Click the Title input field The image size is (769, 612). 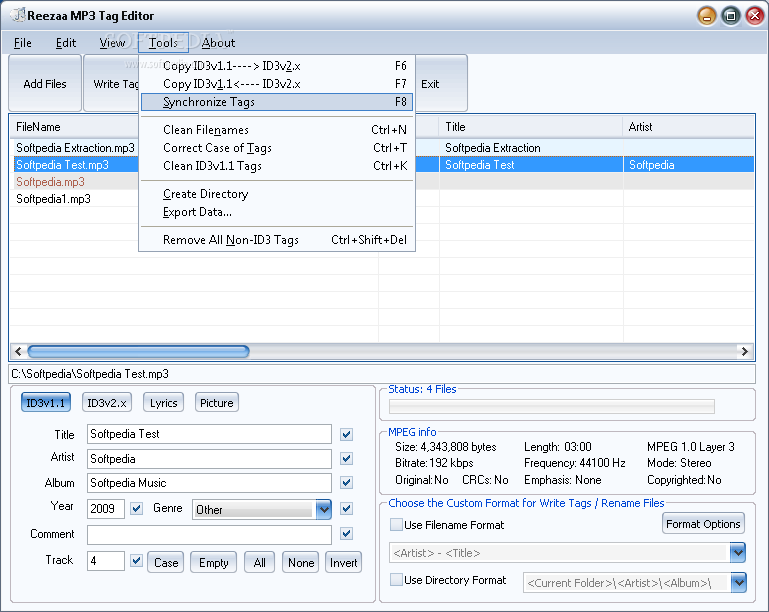[x=209, y=434]
